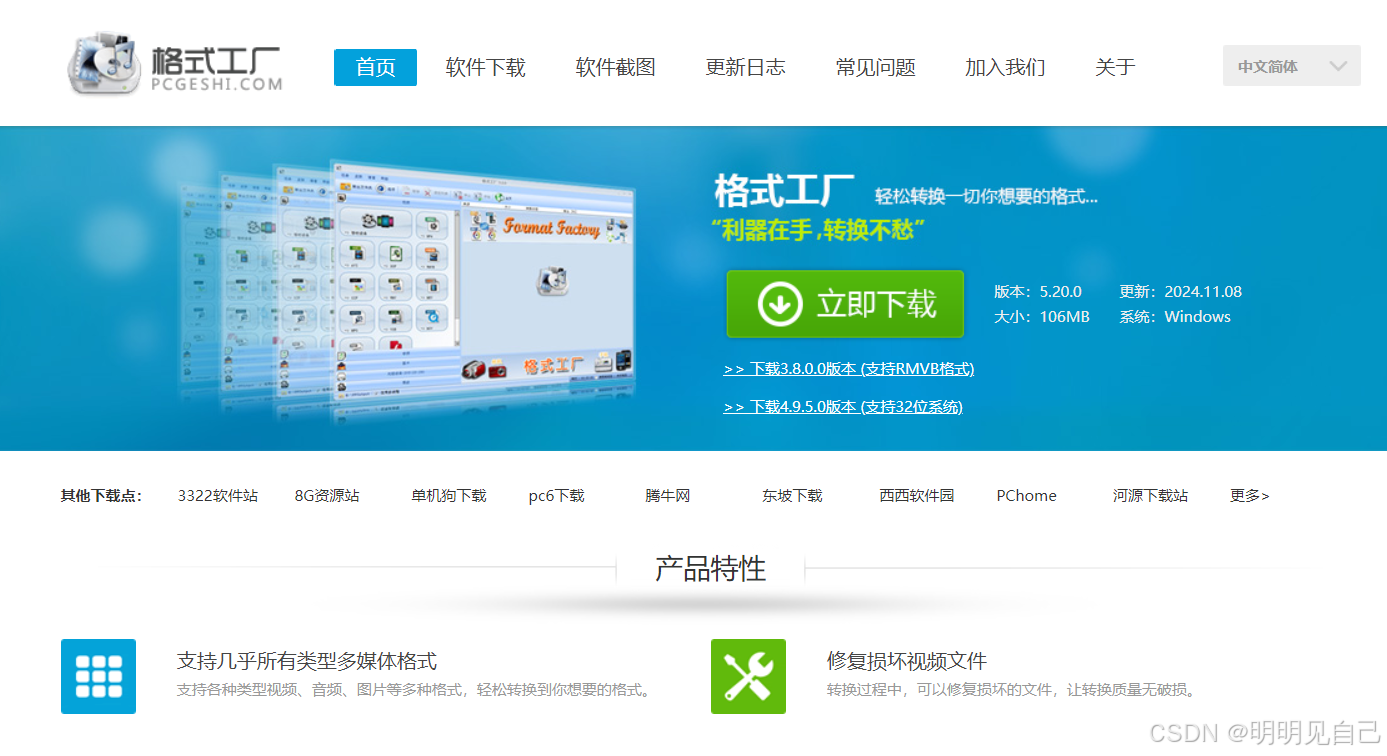Open PChome mirror link

(x=1026, y=495)
